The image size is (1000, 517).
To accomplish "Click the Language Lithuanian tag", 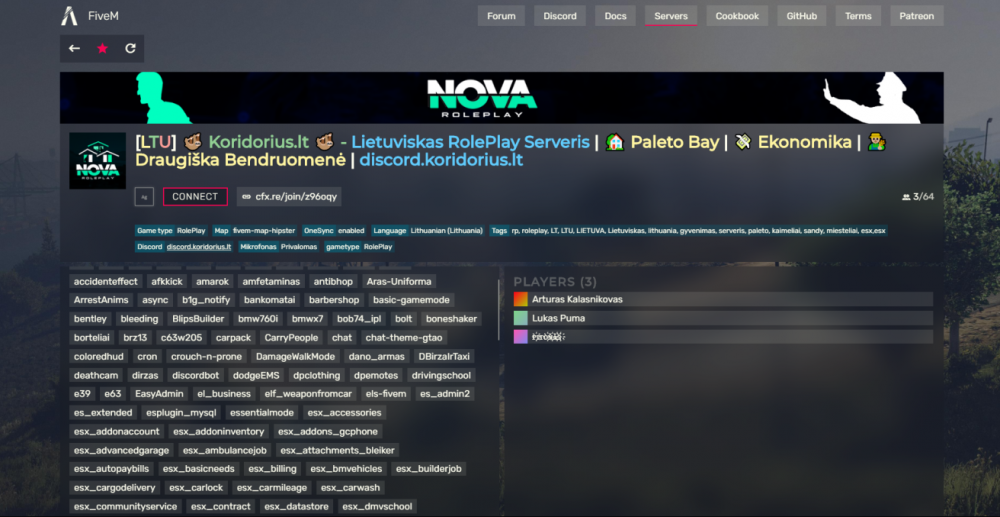I will (429, 231).
